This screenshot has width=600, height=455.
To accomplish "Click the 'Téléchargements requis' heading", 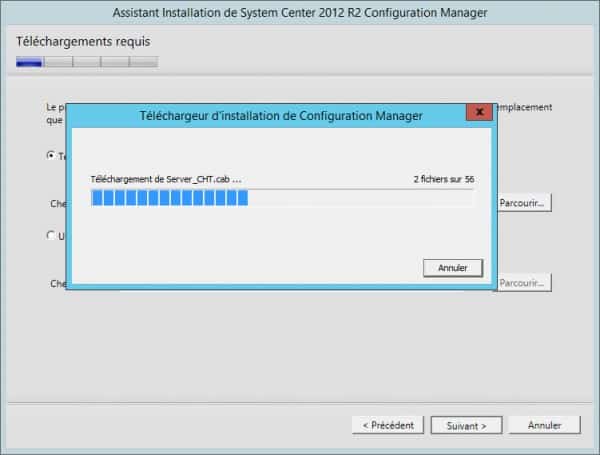I will pos(83,41).
